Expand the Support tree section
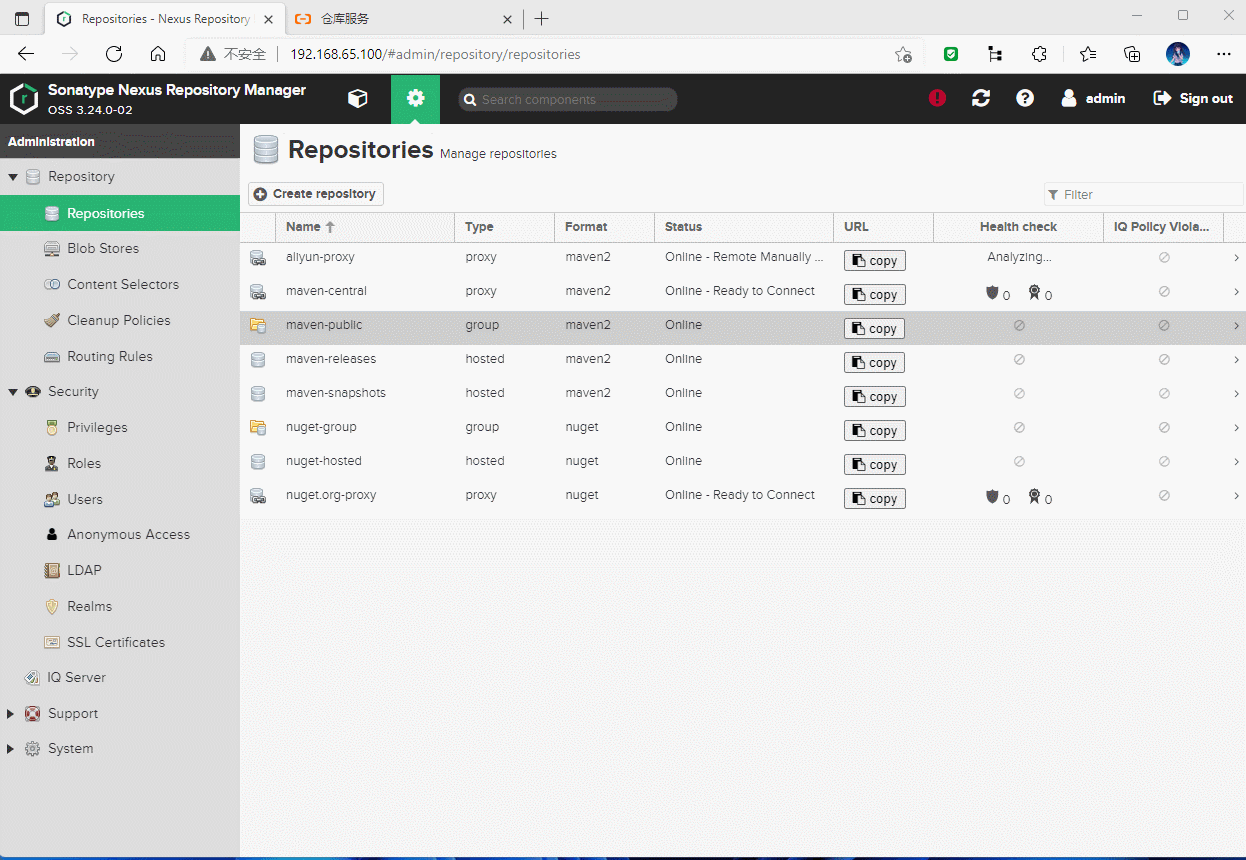The width and height of the screenshot is (1246, 860). (x=11, y=714)
